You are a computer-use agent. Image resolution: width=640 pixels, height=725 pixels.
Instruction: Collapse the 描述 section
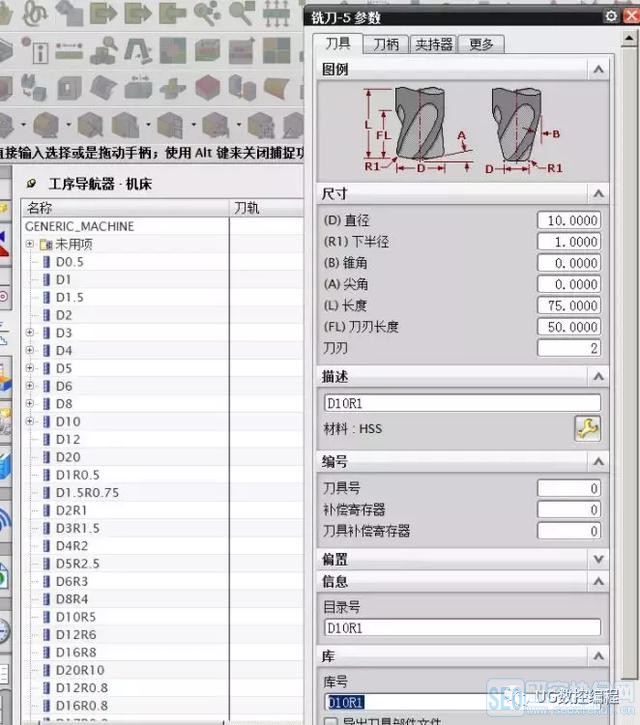pyautogui.click(x=598, y=376)
